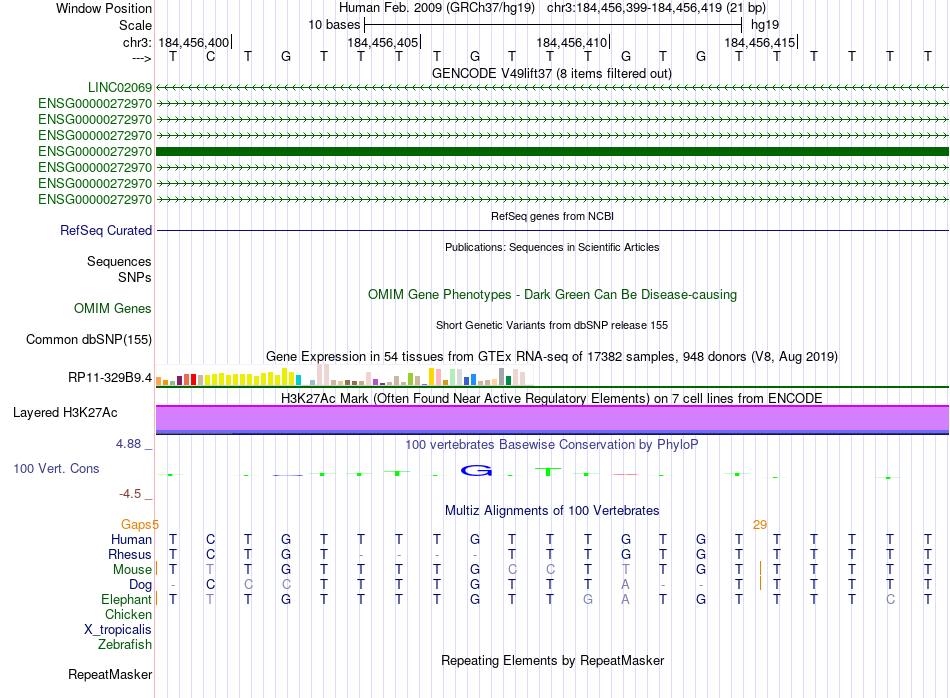The width and height of the screenshot is (950, 698).
Task: Click Publications: Sequences in Scientific Articles title
Action: tap(552, 247)
